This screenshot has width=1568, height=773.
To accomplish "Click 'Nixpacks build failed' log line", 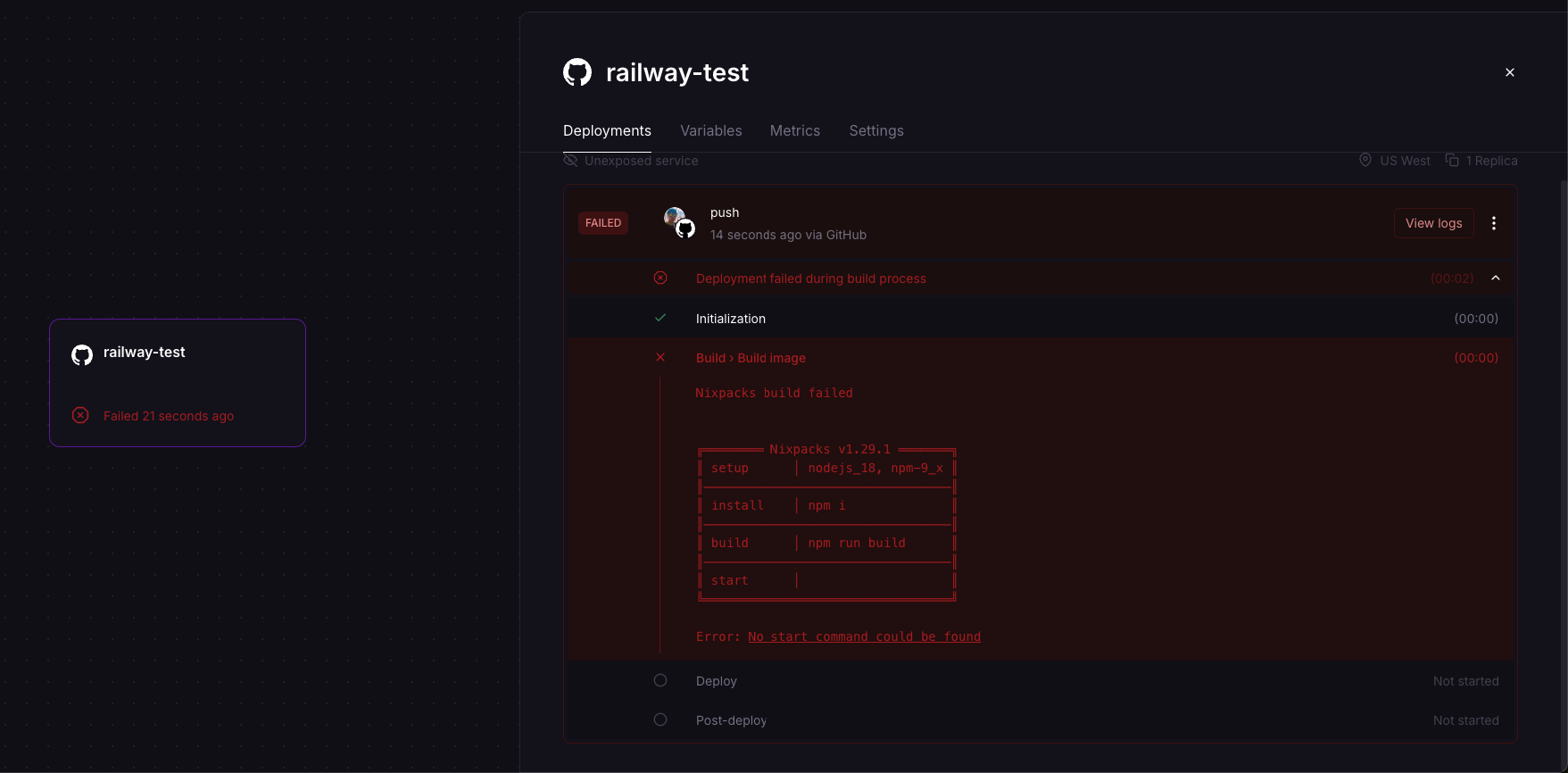I will click(x=774, y=393).
